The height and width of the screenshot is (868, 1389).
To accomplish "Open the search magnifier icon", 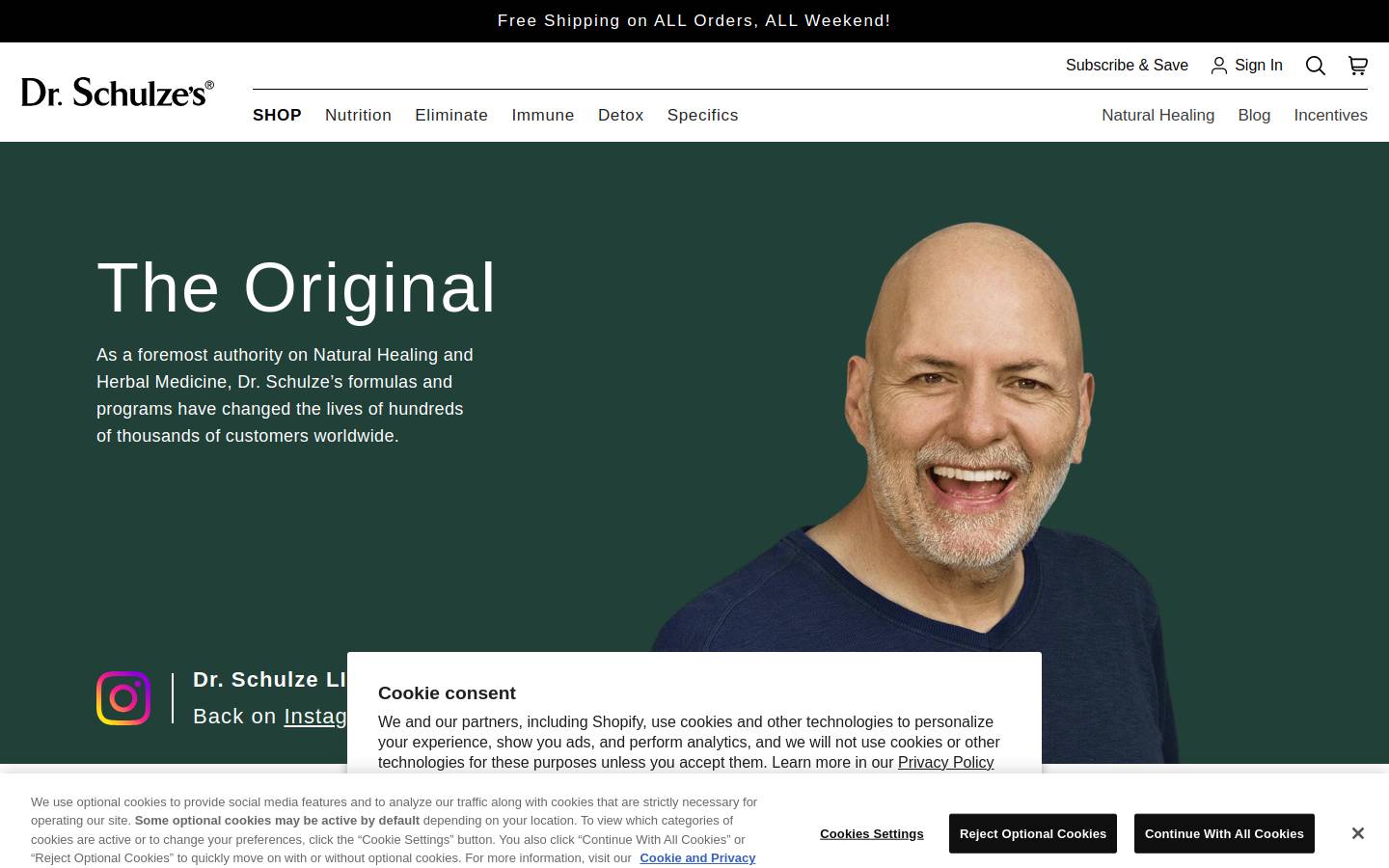I will (x=1315, y=66).
